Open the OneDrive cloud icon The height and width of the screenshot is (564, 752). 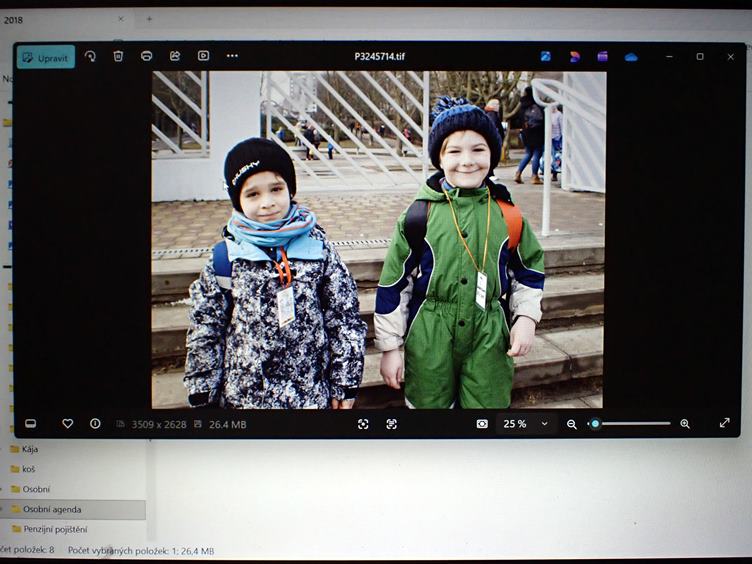click(x=631, y=57)
